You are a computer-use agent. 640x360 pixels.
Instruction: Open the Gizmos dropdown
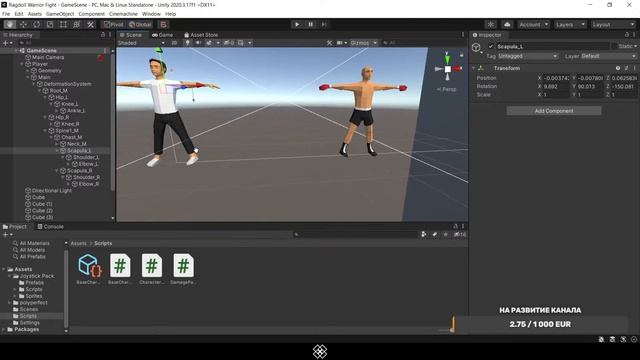coord(363,43)
